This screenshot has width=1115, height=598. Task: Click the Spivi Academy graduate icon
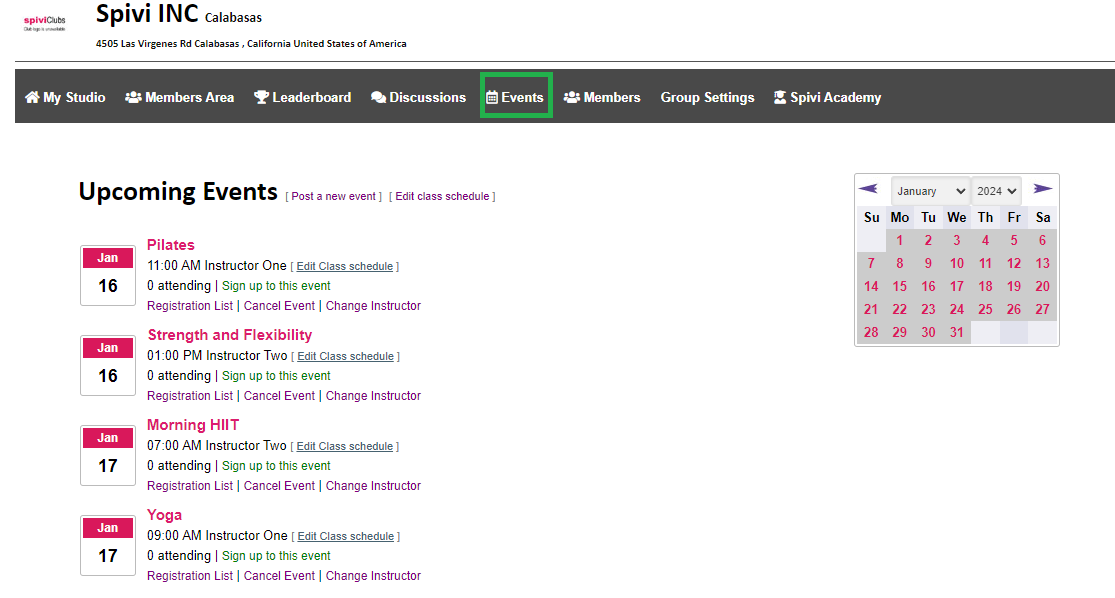click(x=780, y=98)
